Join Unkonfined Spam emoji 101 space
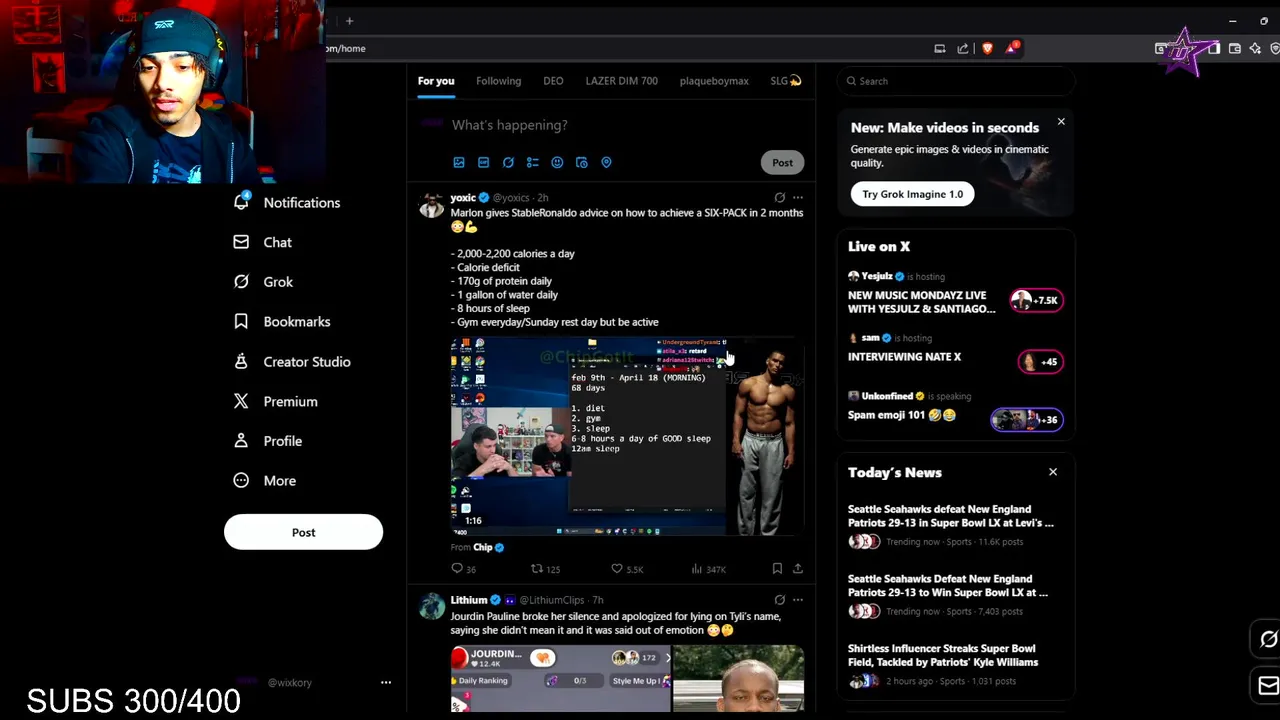 coord(955,409)
